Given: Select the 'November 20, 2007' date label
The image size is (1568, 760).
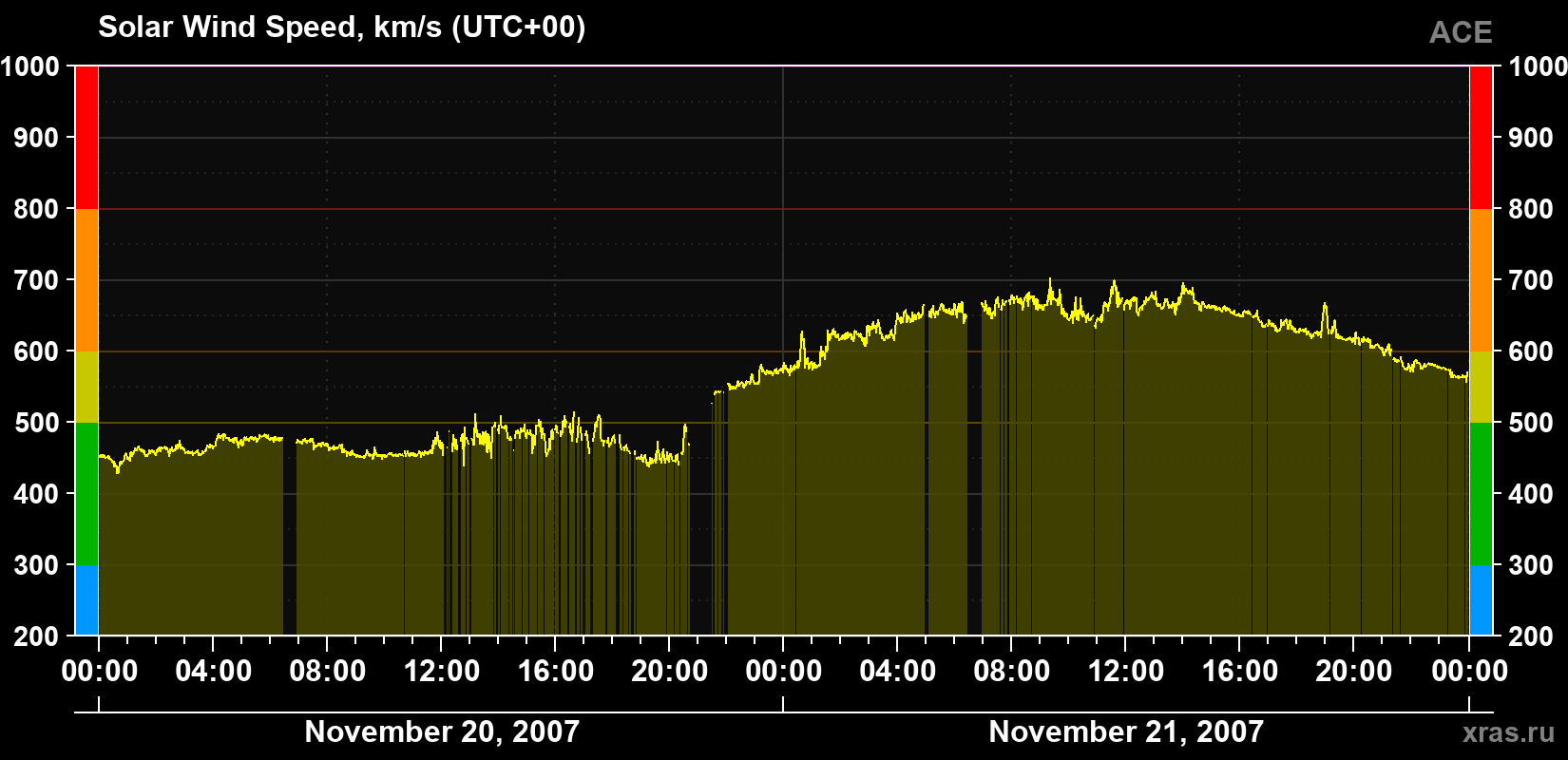Looking at the screenshot, I should pos(442,731).
